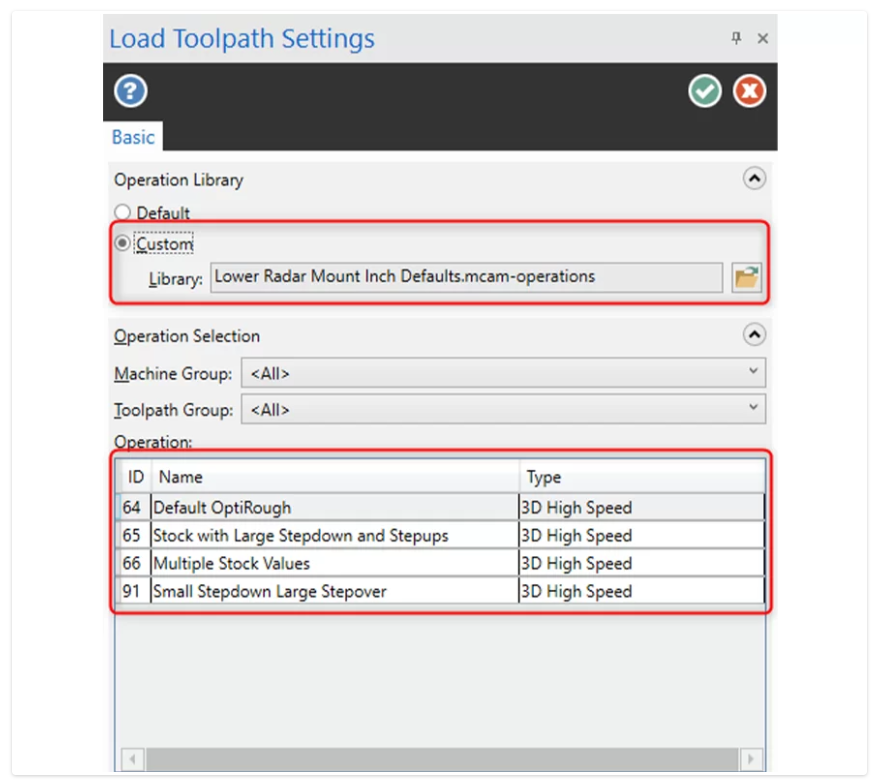
Task: Switch to the Basic tab
Action: click(x=133, y=137)
